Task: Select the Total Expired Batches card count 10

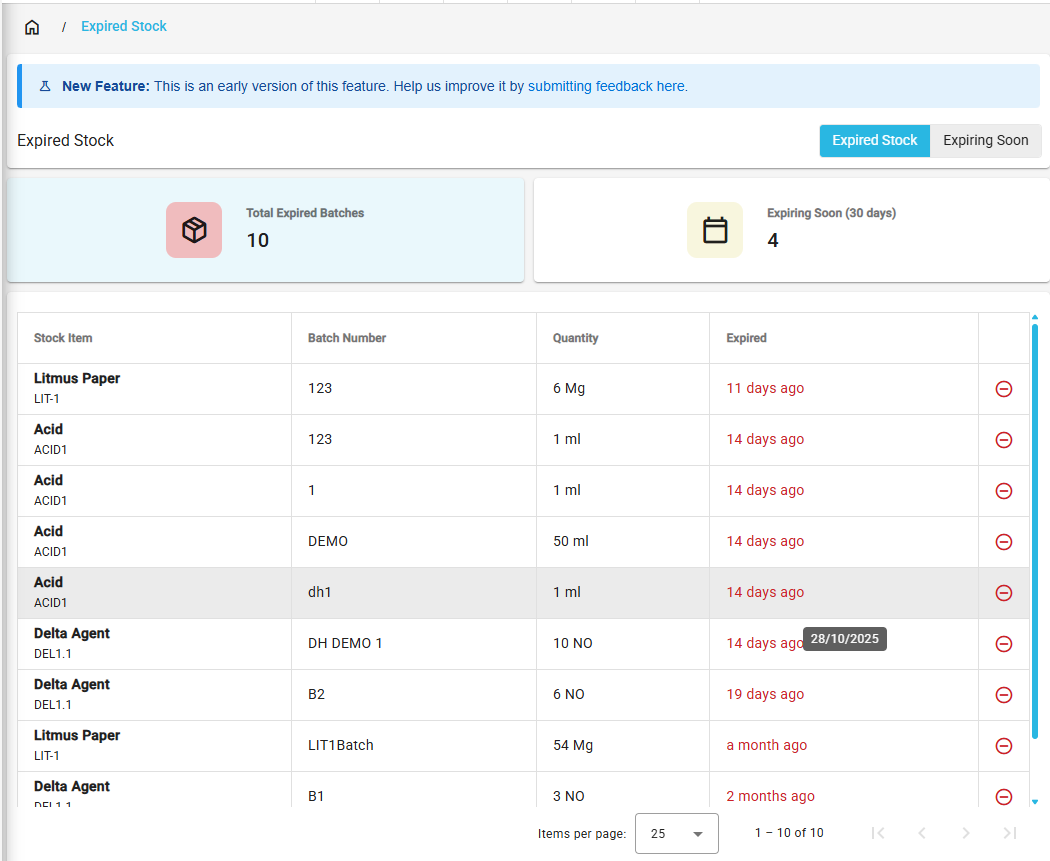Action: 258,240
